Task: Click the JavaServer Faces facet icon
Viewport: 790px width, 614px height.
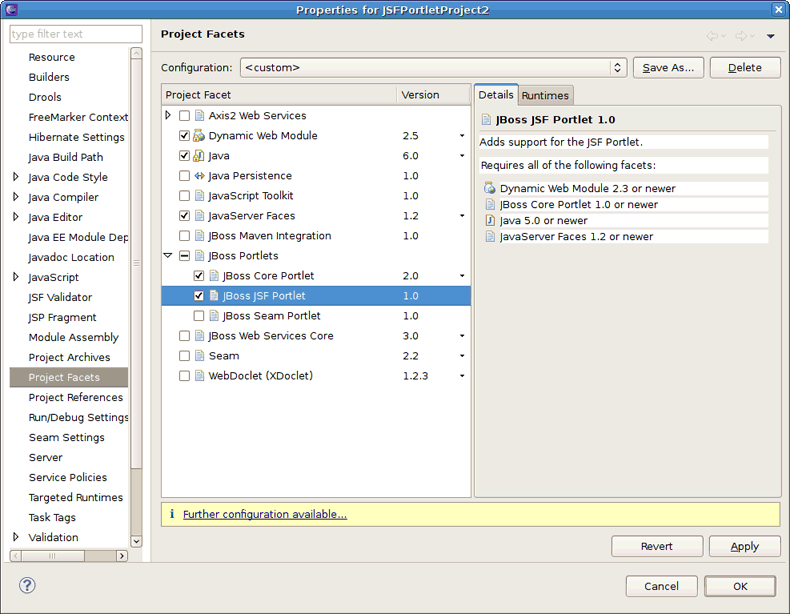Action: 200,216
